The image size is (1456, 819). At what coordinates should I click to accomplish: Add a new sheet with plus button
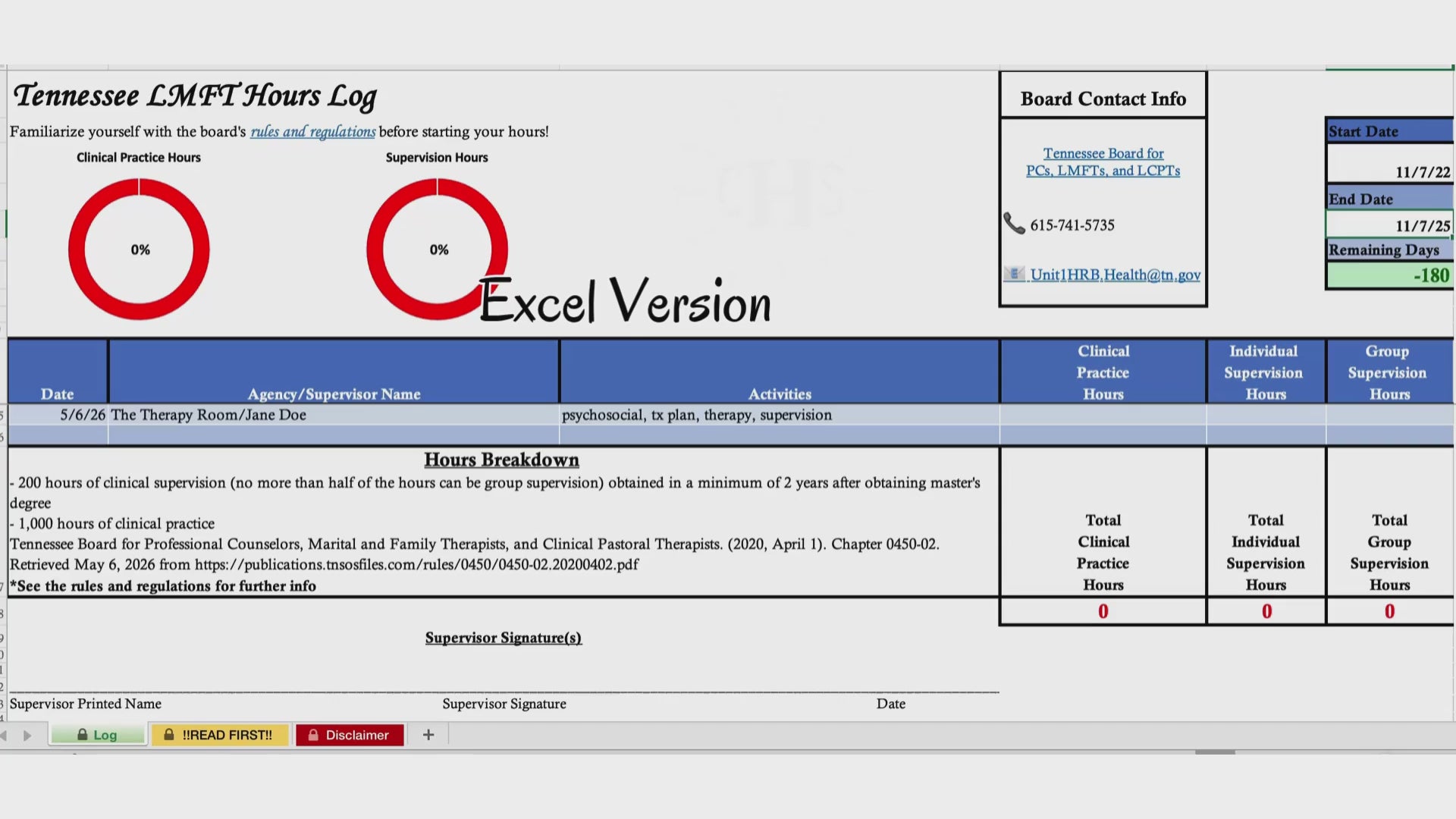point(428,735)
